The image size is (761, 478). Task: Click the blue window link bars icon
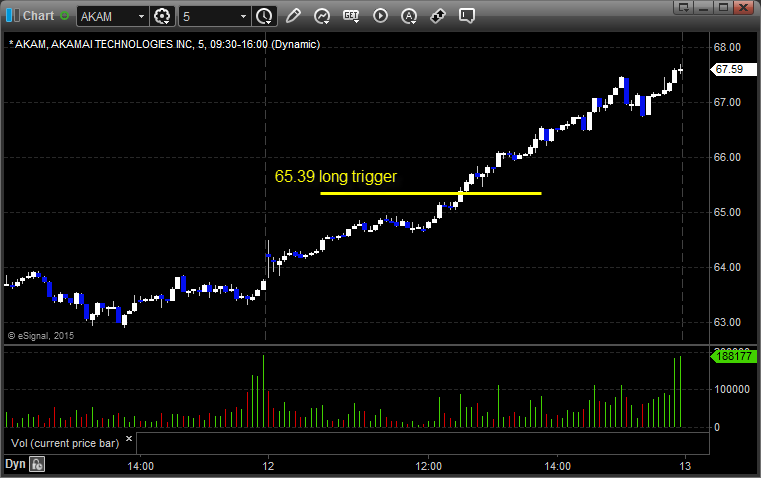(13, 16)
